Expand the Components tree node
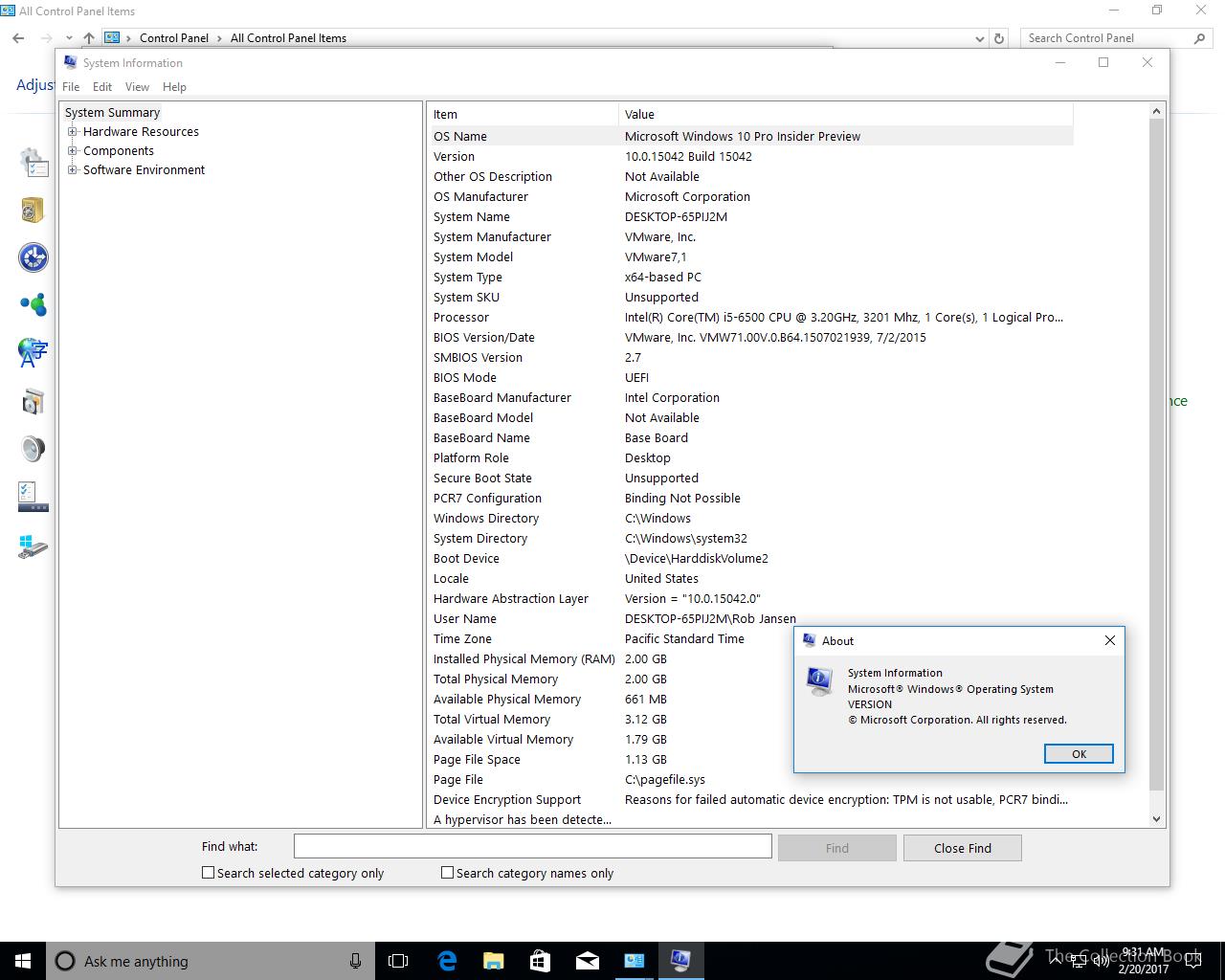This screenshot has width=1225, height=980. tap(72, 151)
